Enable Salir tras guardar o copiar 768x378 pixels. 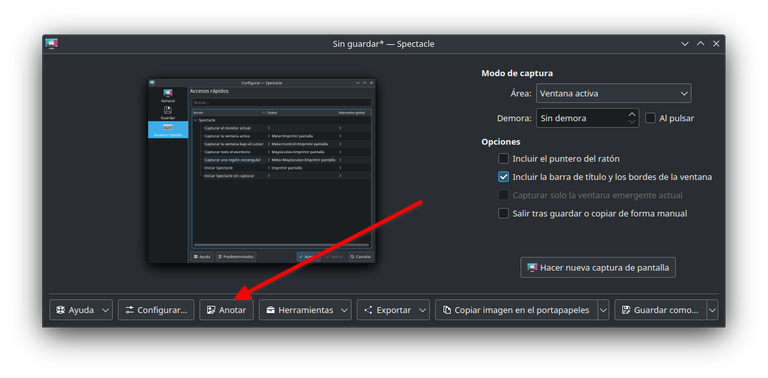coord(504,213)
